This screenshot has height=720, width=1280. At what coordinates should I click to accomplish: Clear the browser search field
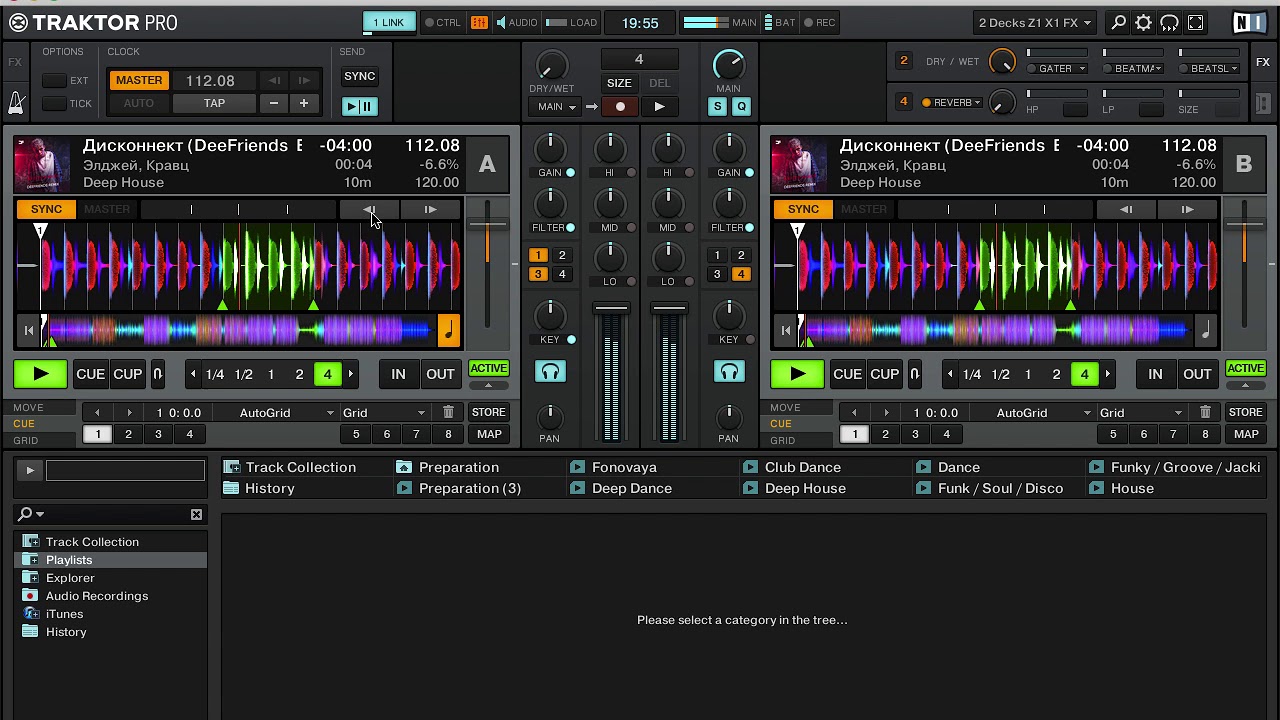tap(196, 514)
